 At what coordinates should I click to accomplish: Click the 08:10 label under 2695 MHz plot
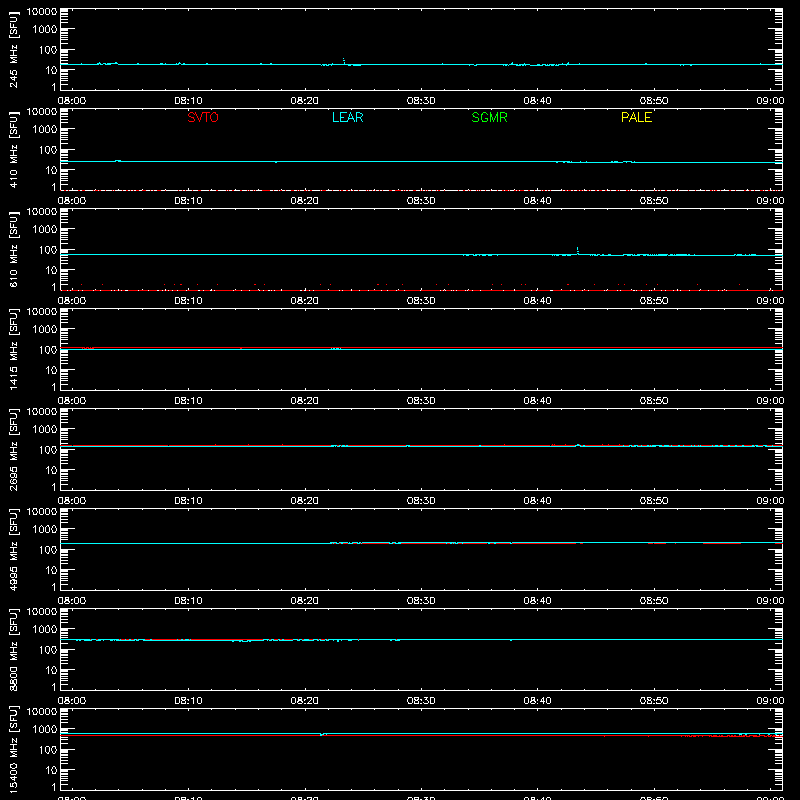pyautogui.click(x=188, y=501)
